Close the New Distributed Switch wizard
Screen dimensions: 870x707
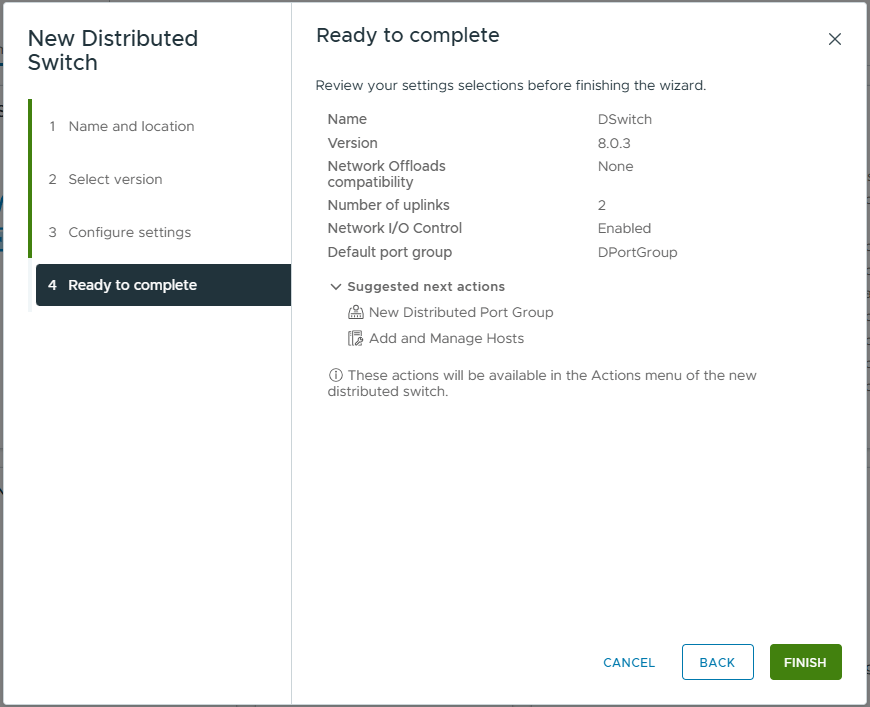click(x=835, y=39)
